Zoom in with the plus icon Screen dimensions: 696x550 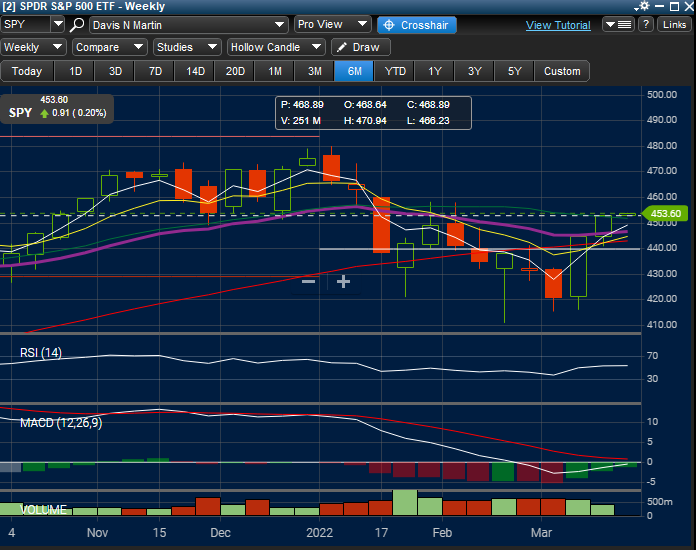click(343, 281)
